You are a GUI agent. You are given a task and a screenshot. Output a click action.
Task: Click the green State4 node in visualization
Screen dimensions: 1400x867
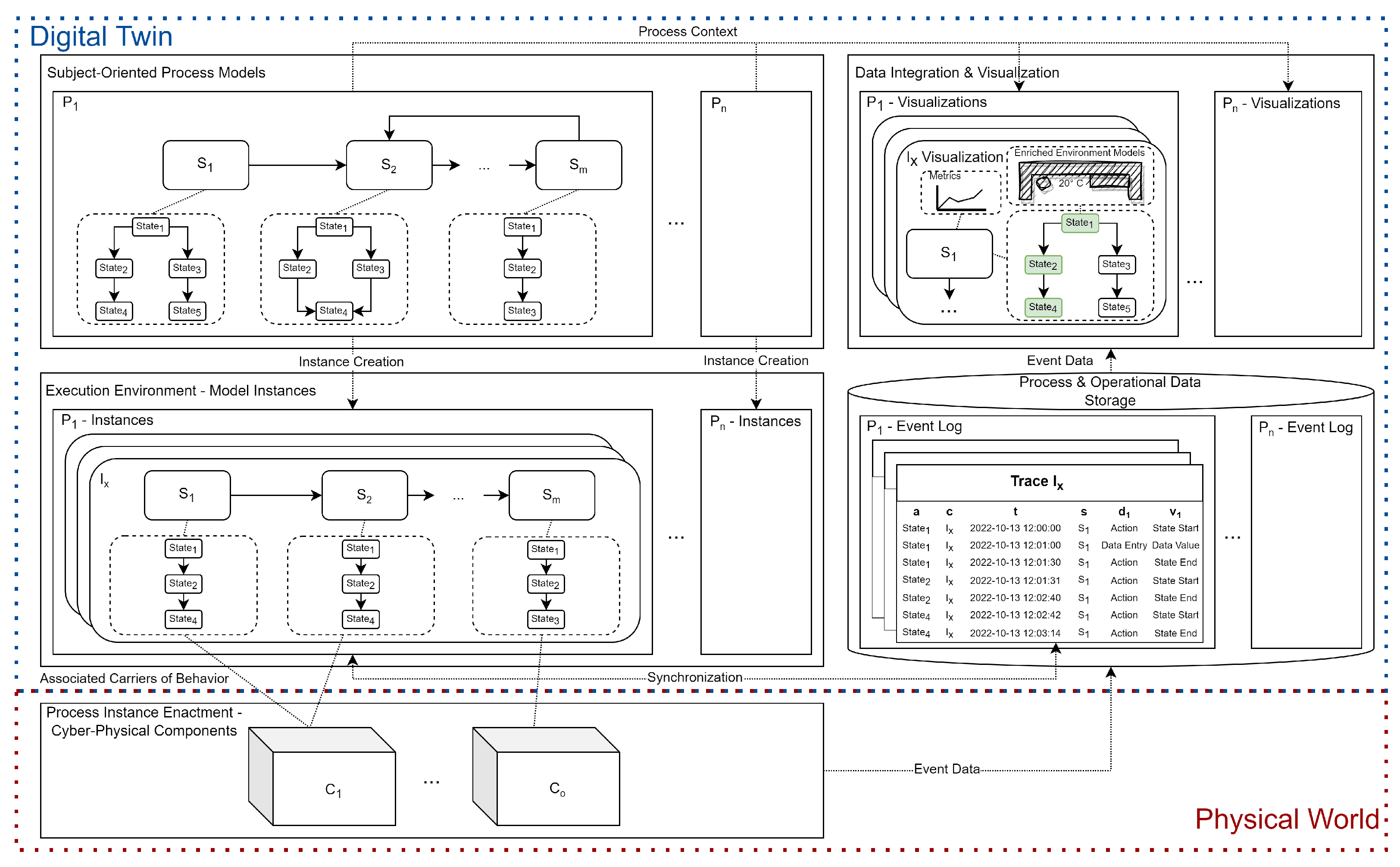pyautogui.click(x=1043, y=307)
